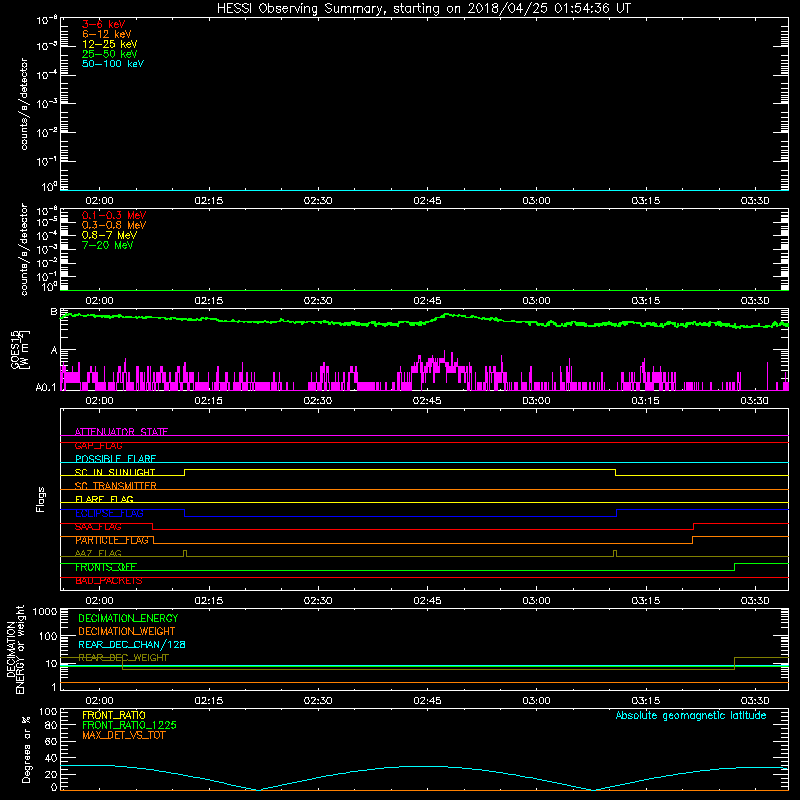This screenshot has height=800, width=800.
Task: Click the SAA_FLAG label
Action: (98, 527)
